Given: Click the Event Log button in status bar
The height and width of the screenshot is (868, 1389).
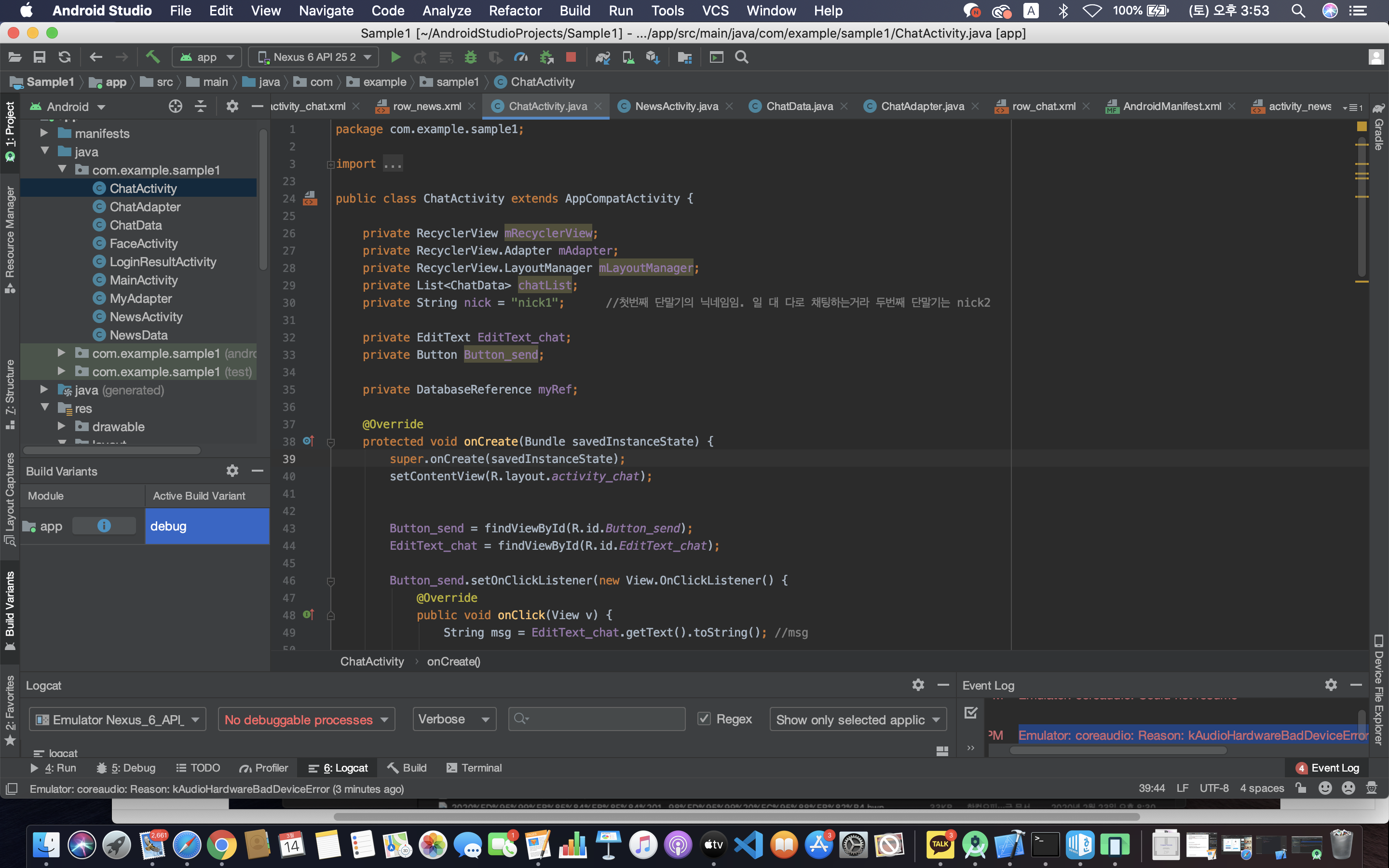Looking at the screenshot, I should pos(1328,768).
